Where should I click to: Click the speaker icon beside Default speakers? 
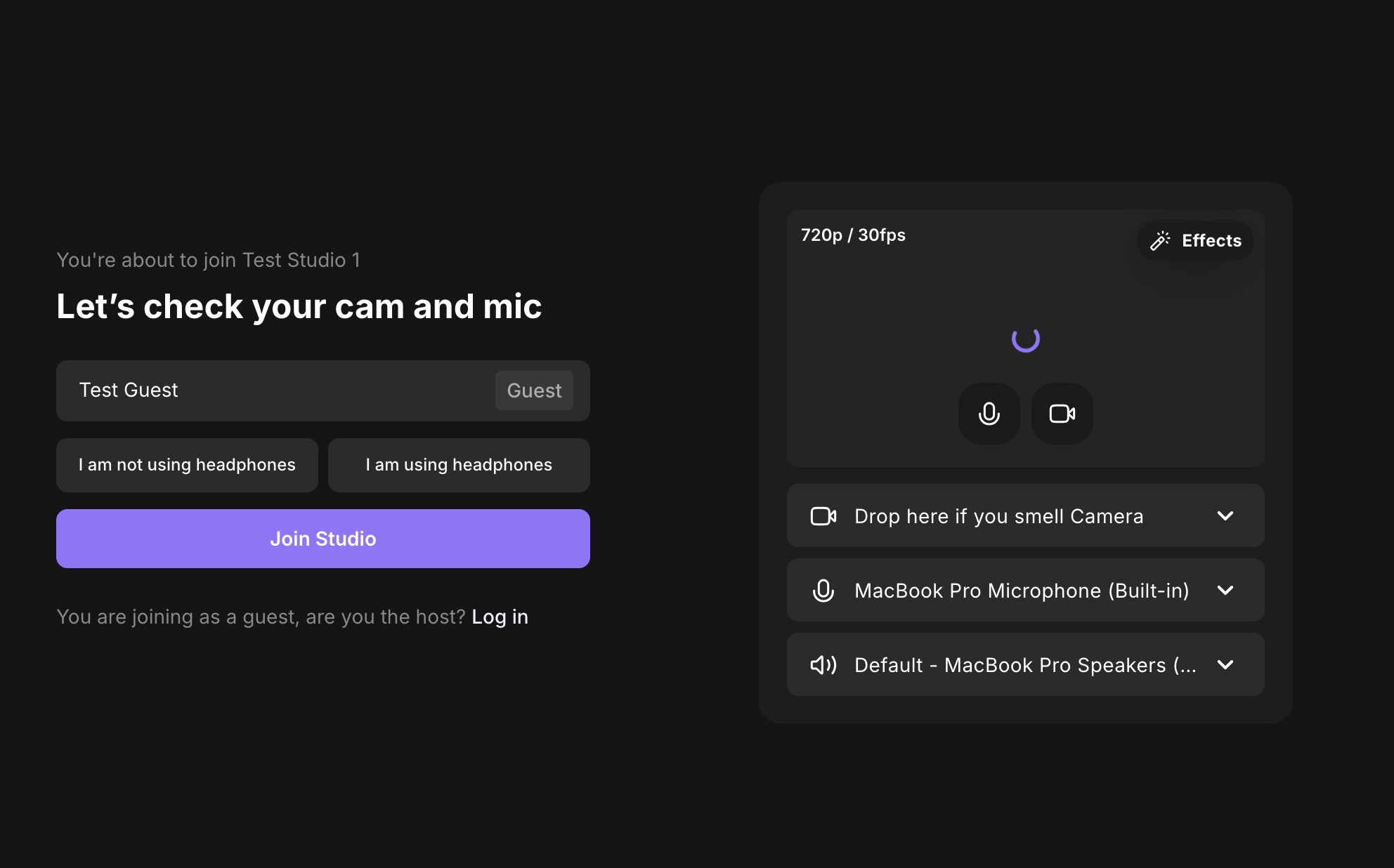pos(823,665)
